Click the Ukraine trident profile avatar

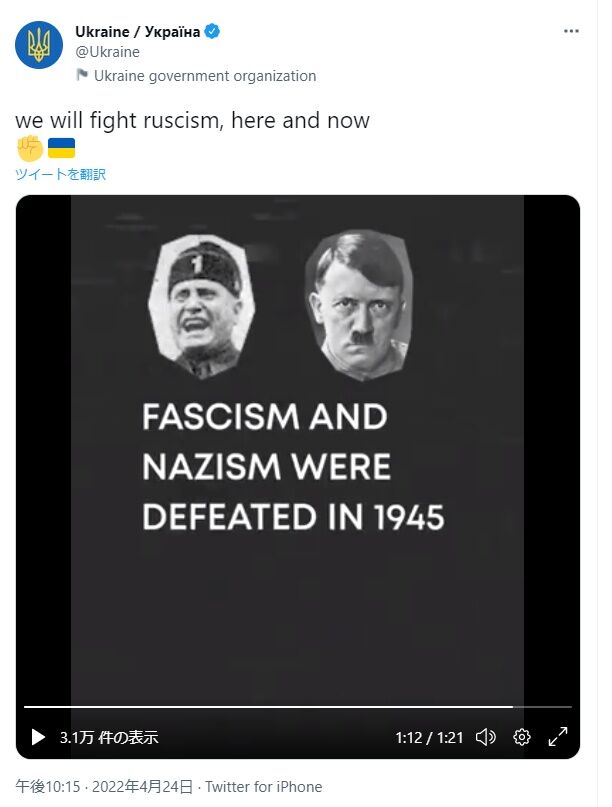tap(39, 45)
